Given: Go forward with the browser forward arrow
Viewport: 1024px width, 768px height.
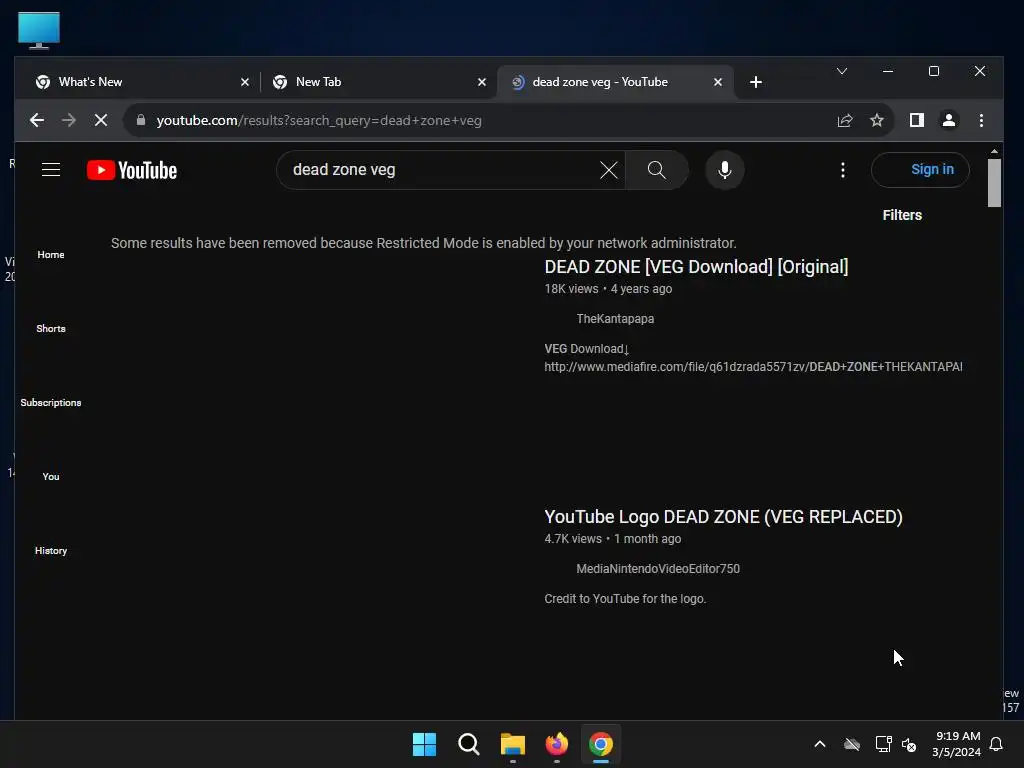Looking at the screenshot, I should [x=69, y=120].
